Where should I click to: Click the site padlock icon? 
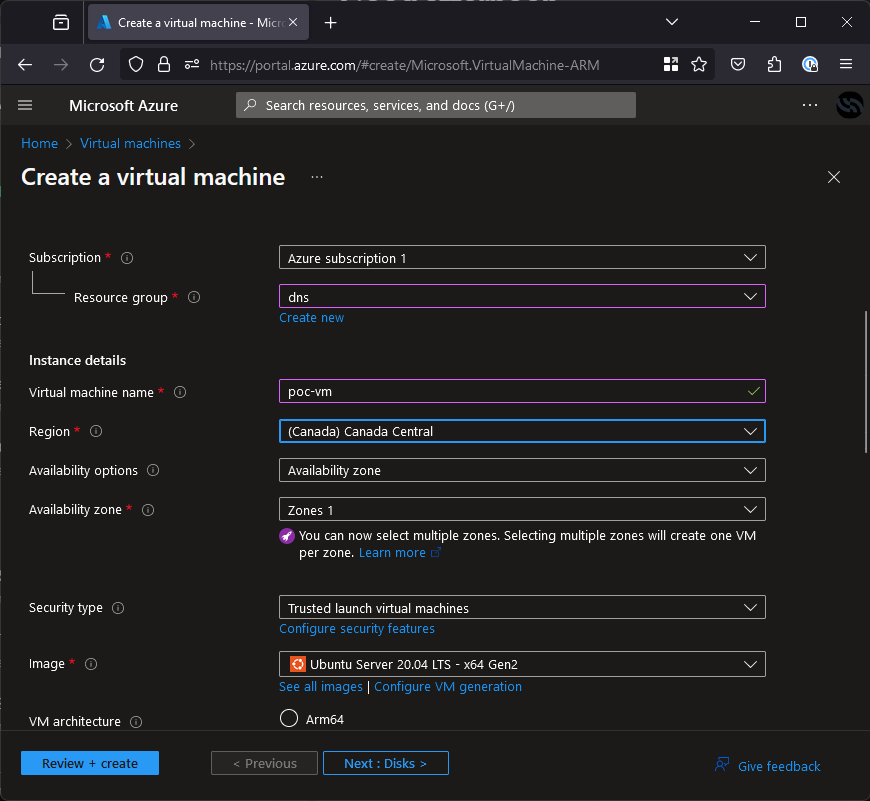click(164, 65)
